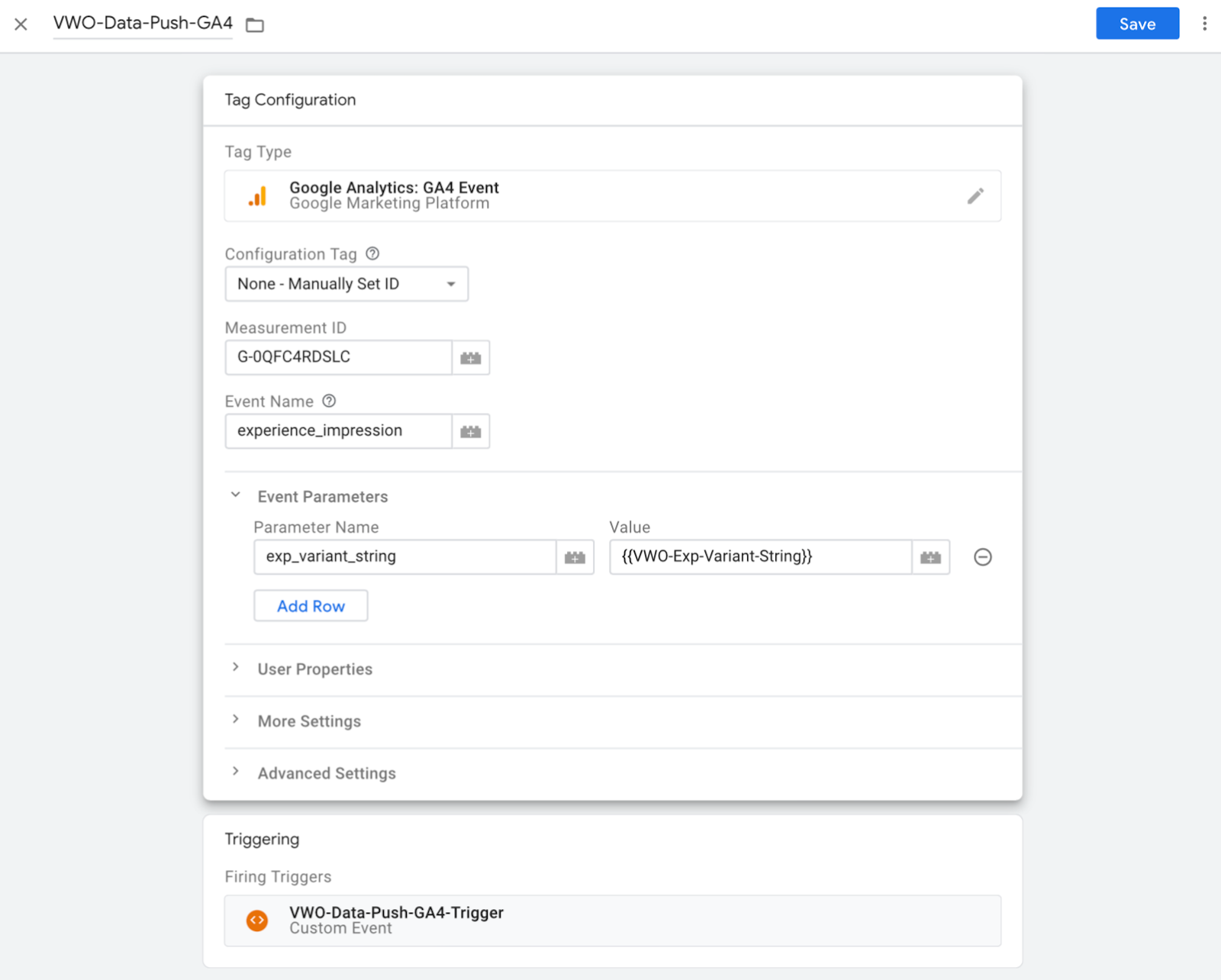
Task: Insert variable for Event Name
Action: 471,431
